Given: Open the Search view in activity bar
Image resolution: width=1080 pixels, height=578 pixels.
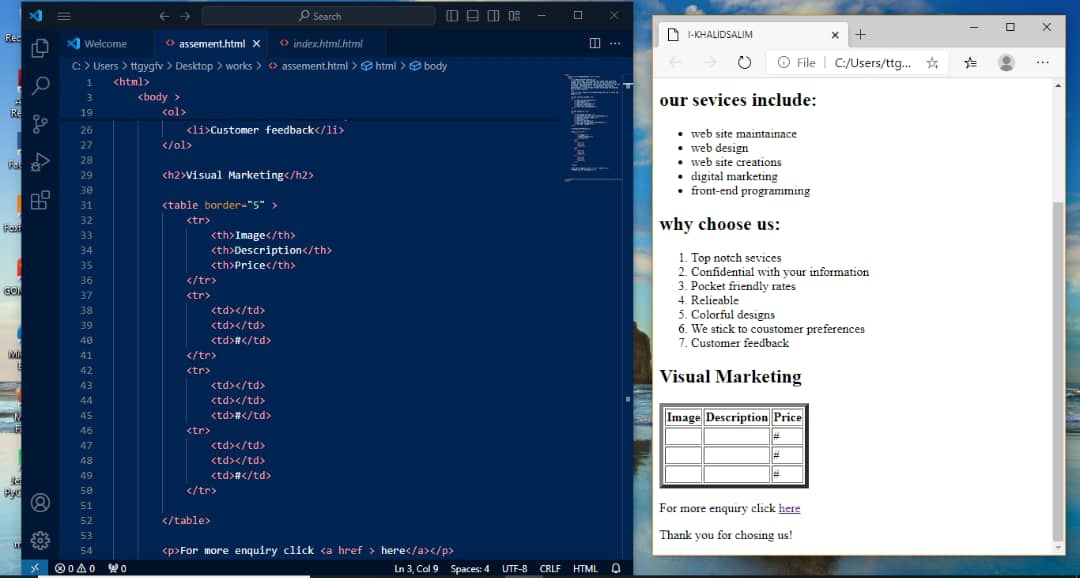Looking at the screenshot, I should (40, 86).
